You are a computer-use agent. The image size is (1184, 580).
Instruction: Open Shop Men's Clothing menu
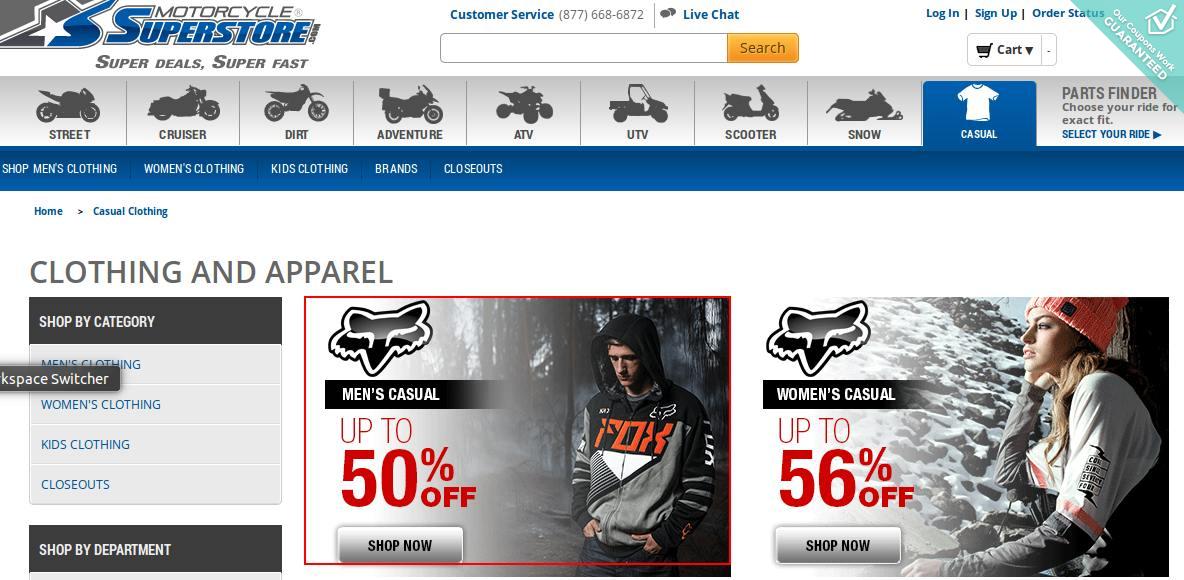pyautogui.click(x=60, y=168)
